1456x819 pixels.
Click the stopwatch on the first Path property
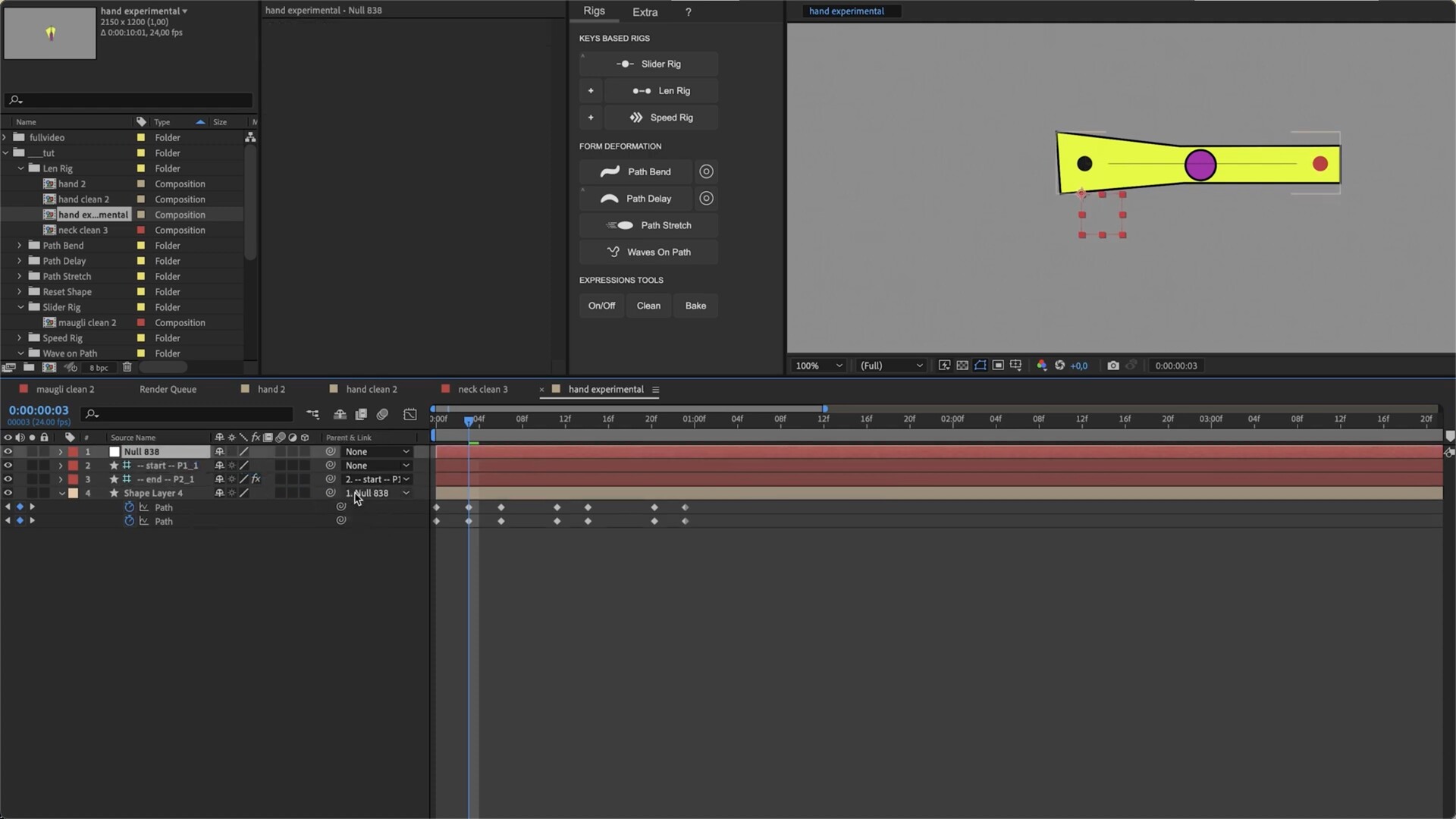[130, 507]
